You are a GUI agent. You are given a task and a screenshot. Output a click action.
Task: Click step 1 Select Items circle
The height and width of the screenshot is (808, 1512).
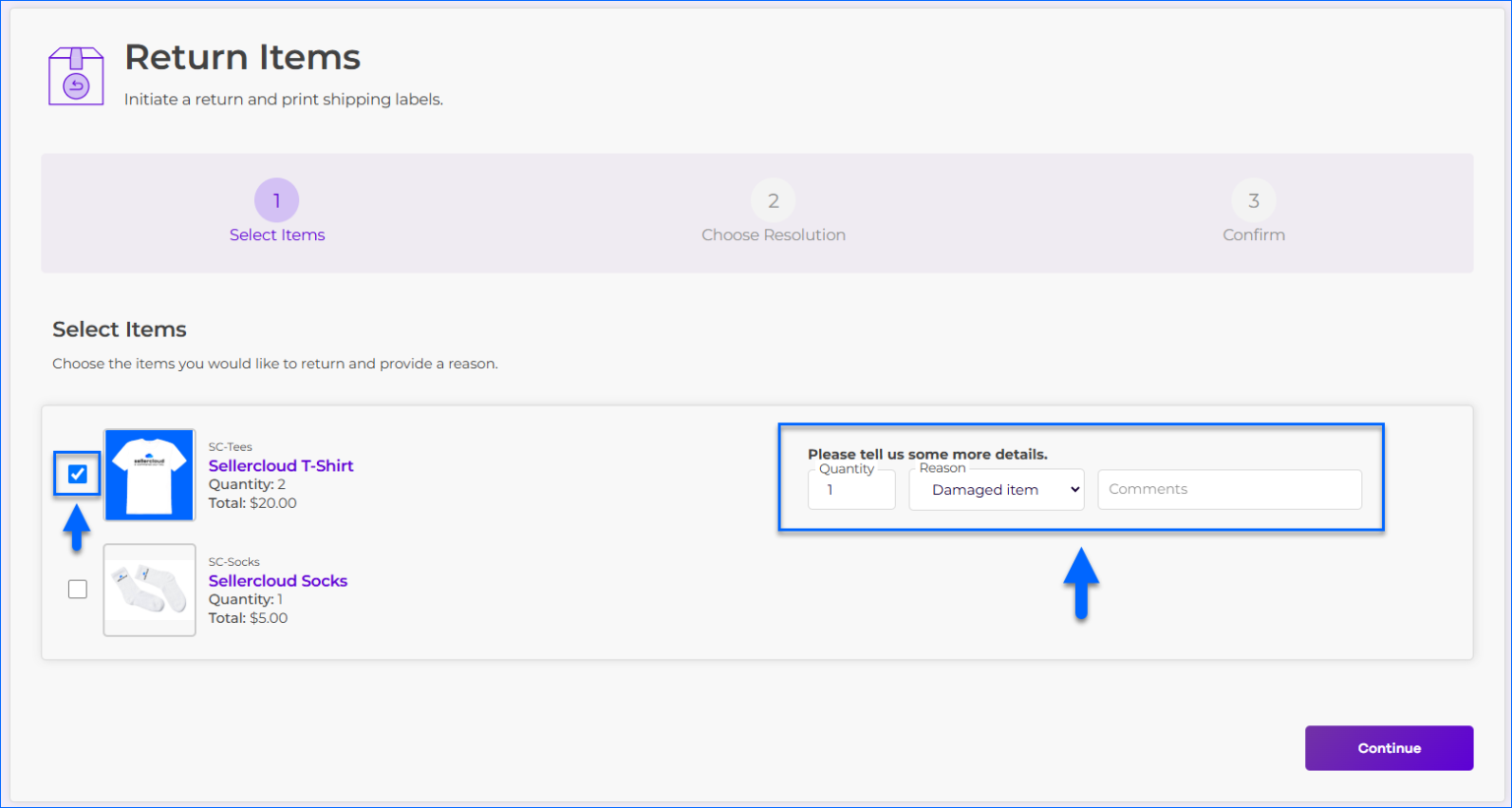277,200
